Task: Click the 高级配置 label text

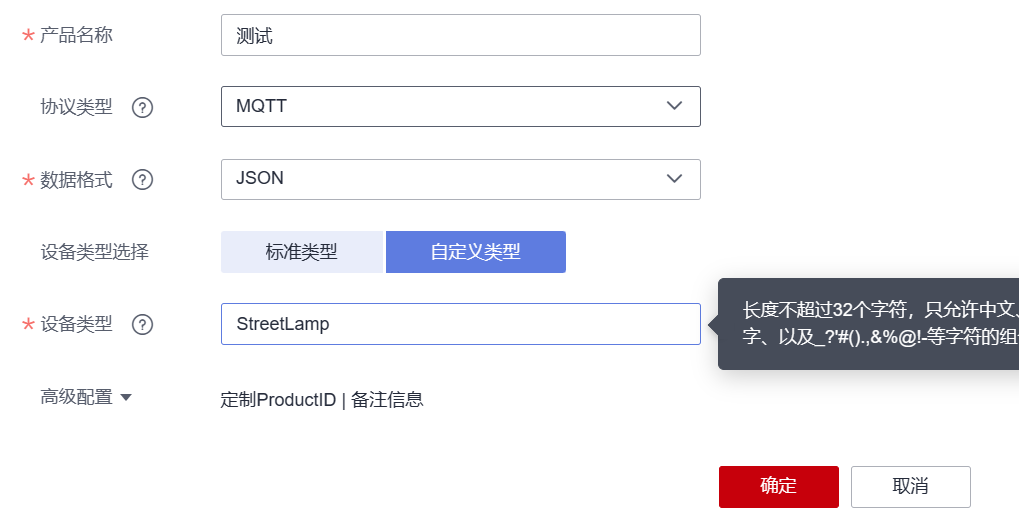Action: click(x=76, y=397)
